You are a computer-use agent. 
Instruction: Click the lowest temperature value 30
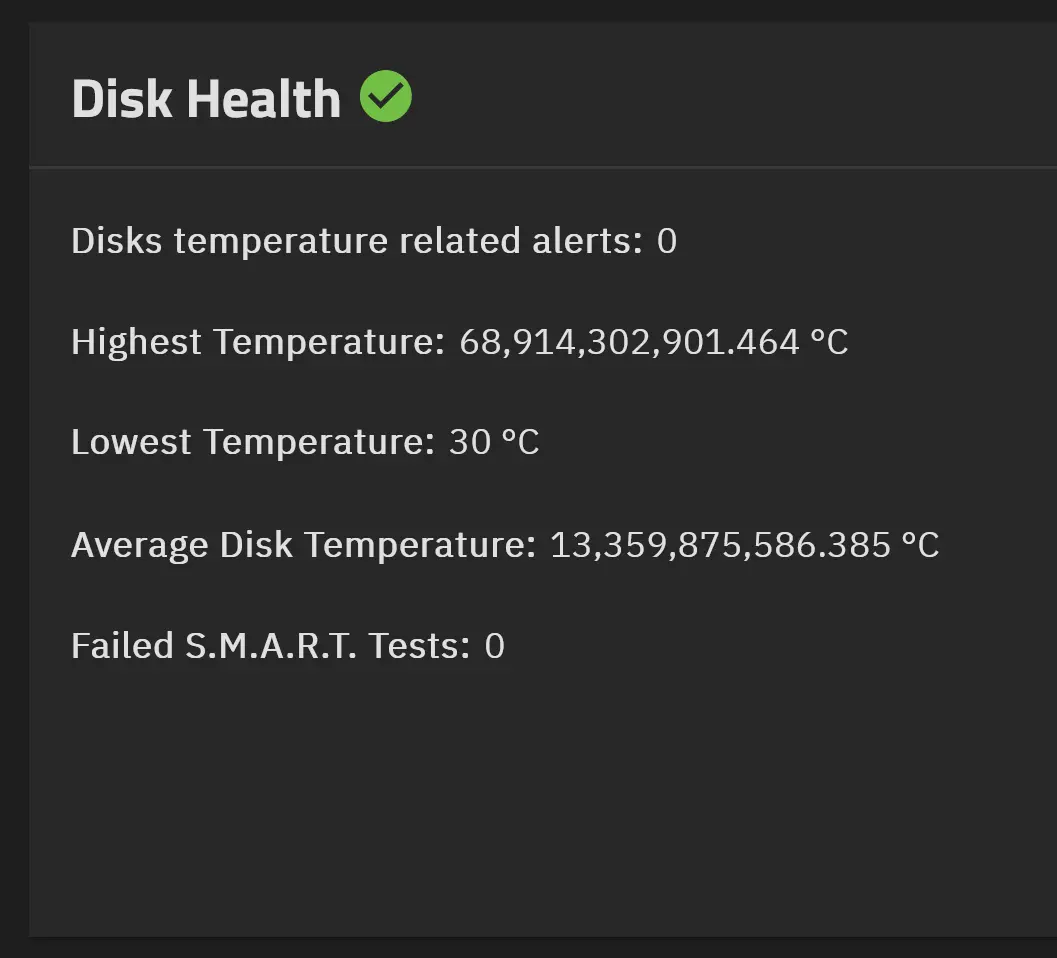(x=470, y=443)
